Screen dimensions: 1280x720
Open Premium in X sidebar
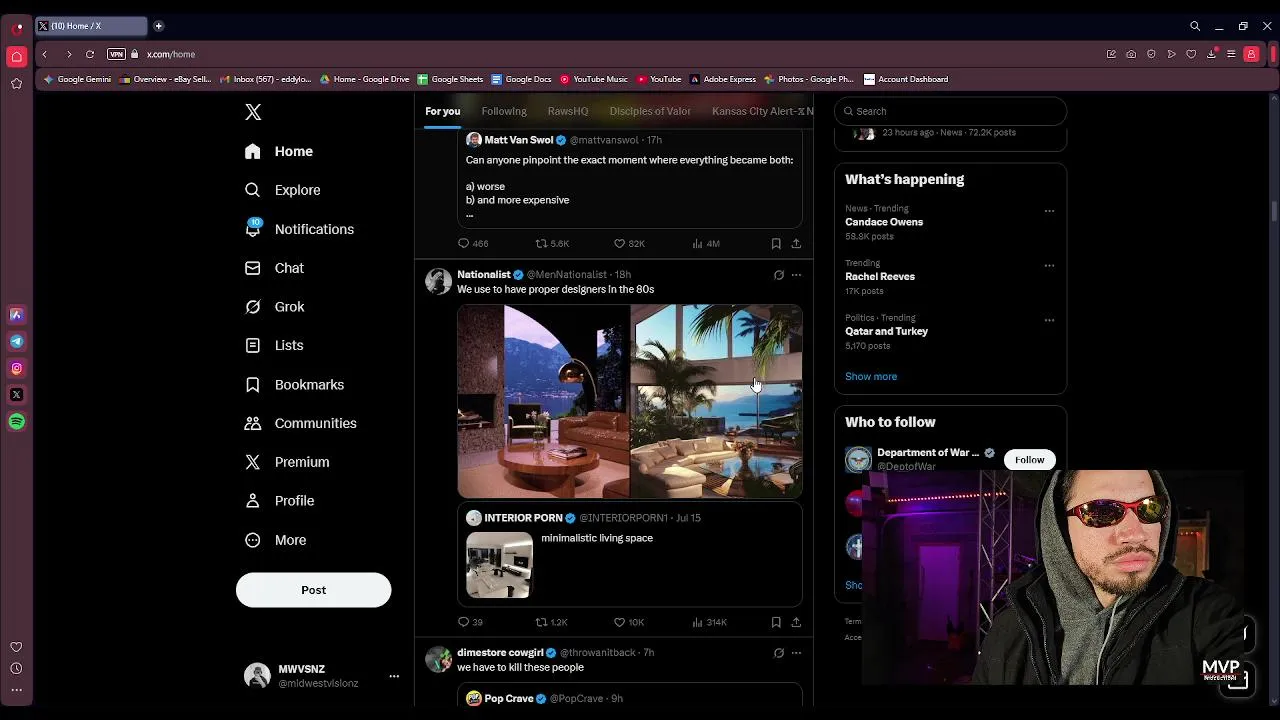[288, 462]
